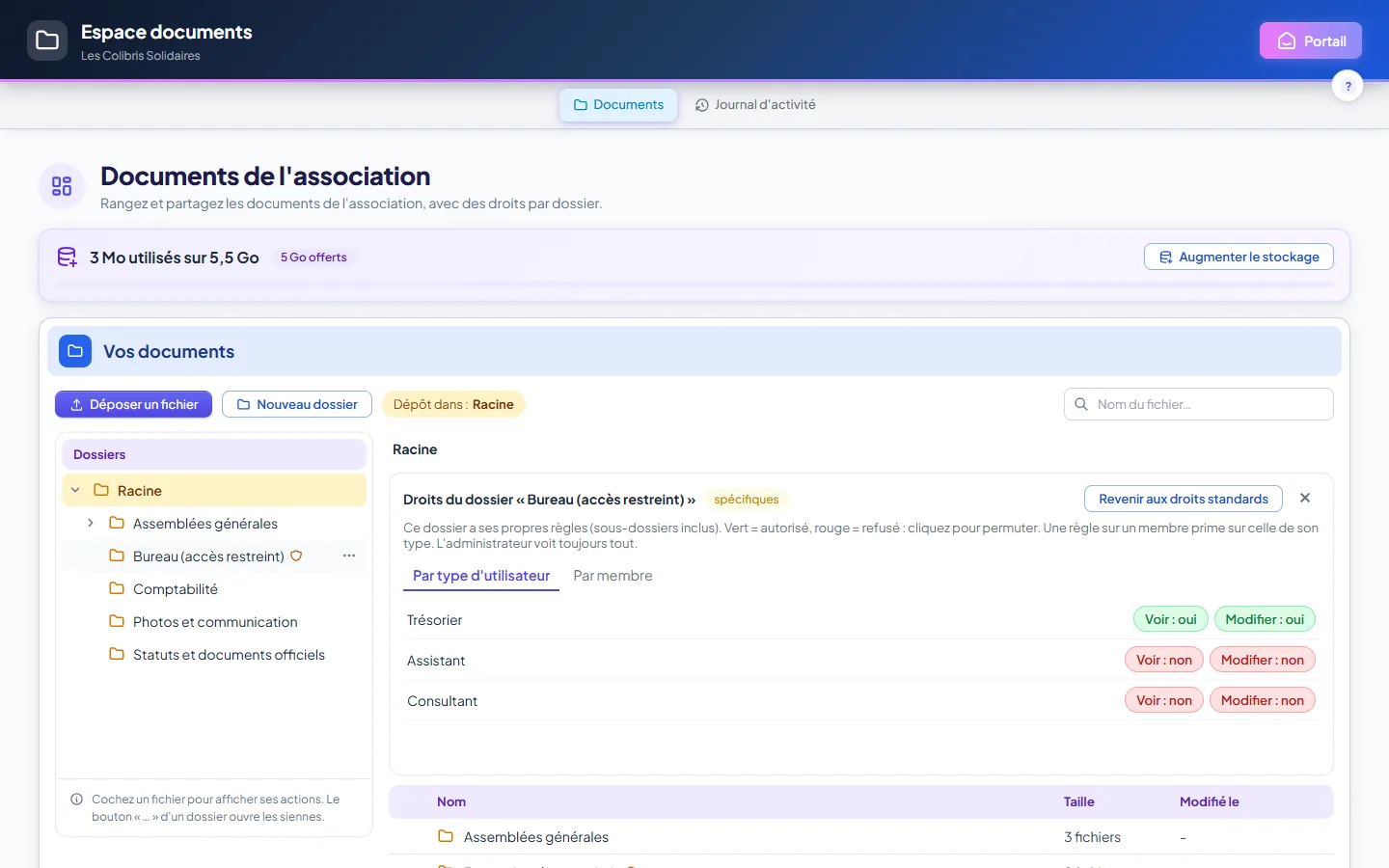Click the search magnifier icon
Viewport: 1389px width, 868px height.
click(1081, 404)
